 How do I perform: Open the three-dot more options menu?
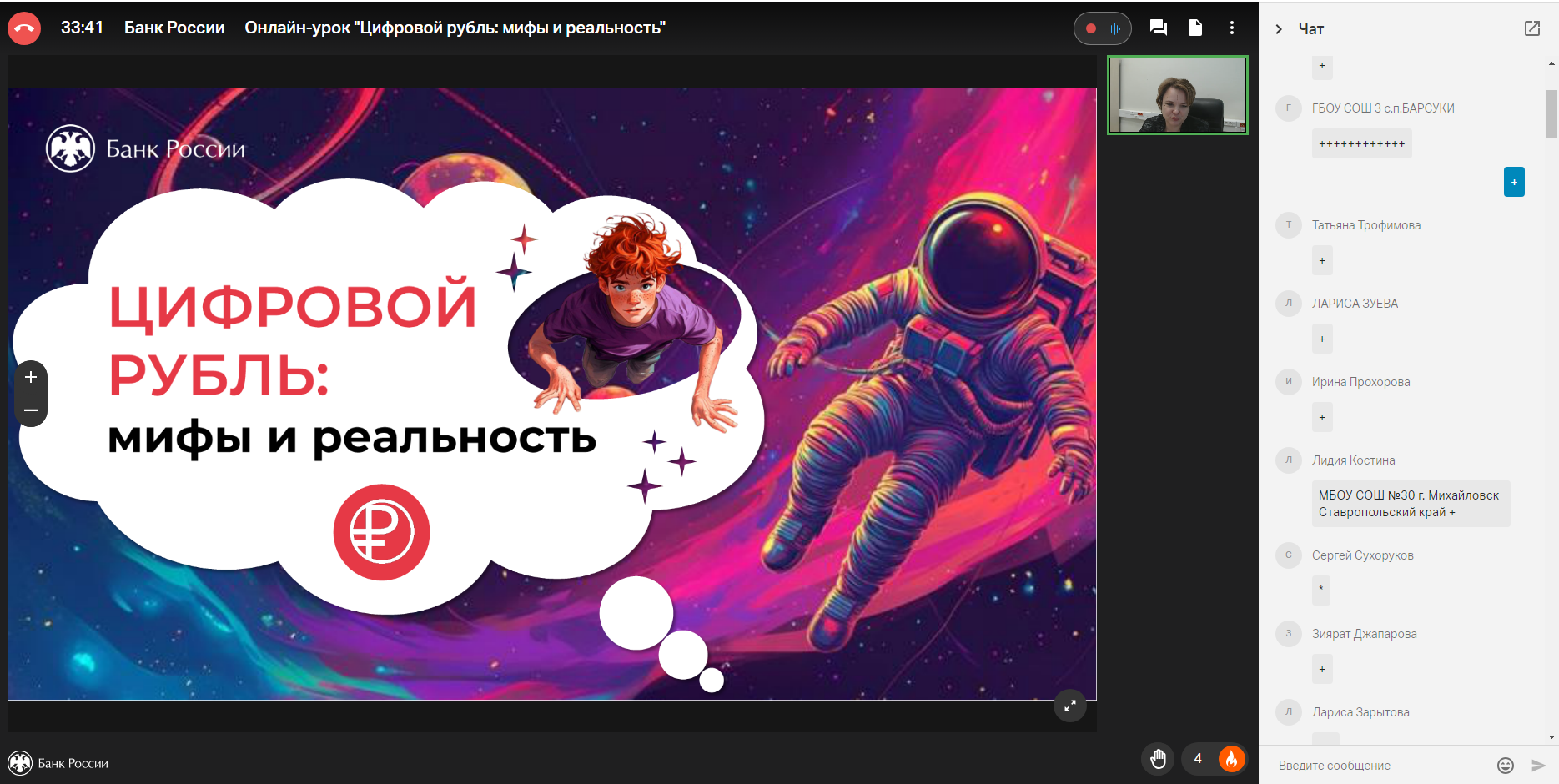1232,28
